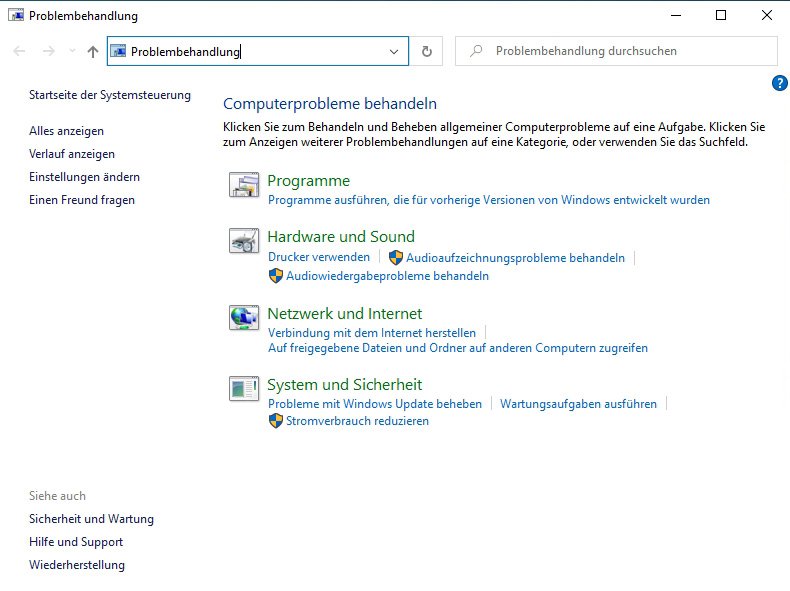Open Sicherheit und Wartung under Siehe auch

[x=92, y=519]
